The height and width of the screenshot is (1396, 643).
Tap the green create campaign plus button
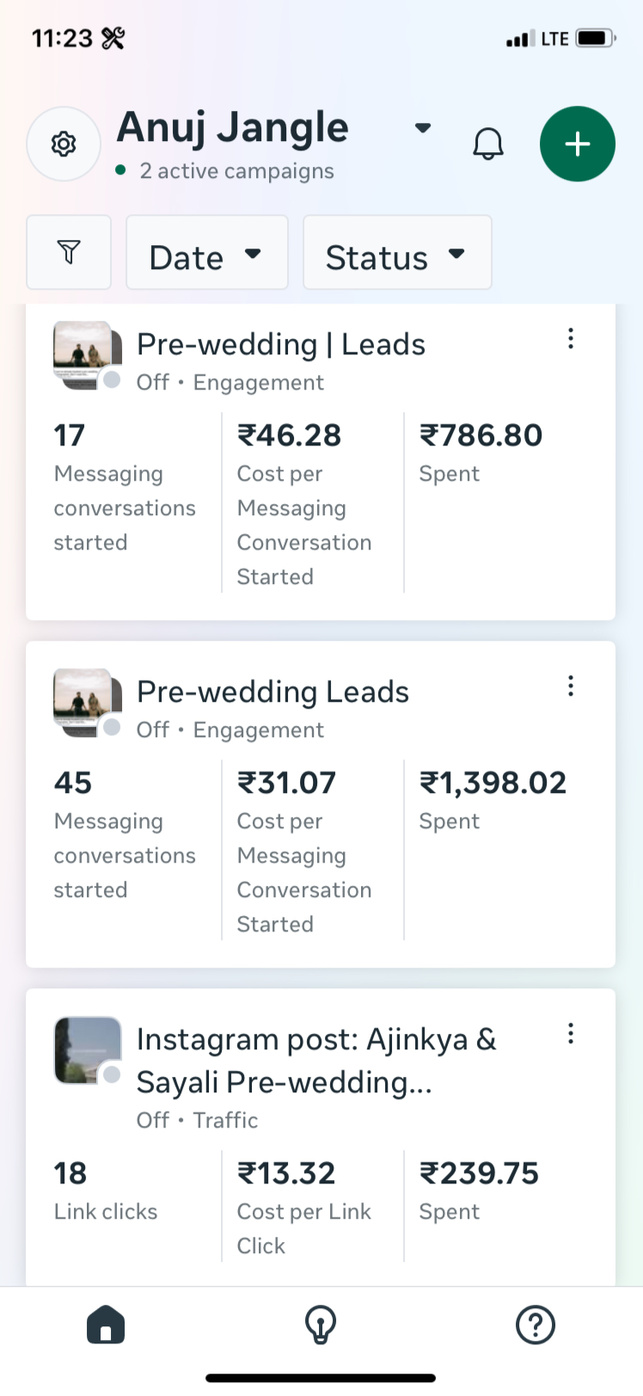click(x=577, y=144)
